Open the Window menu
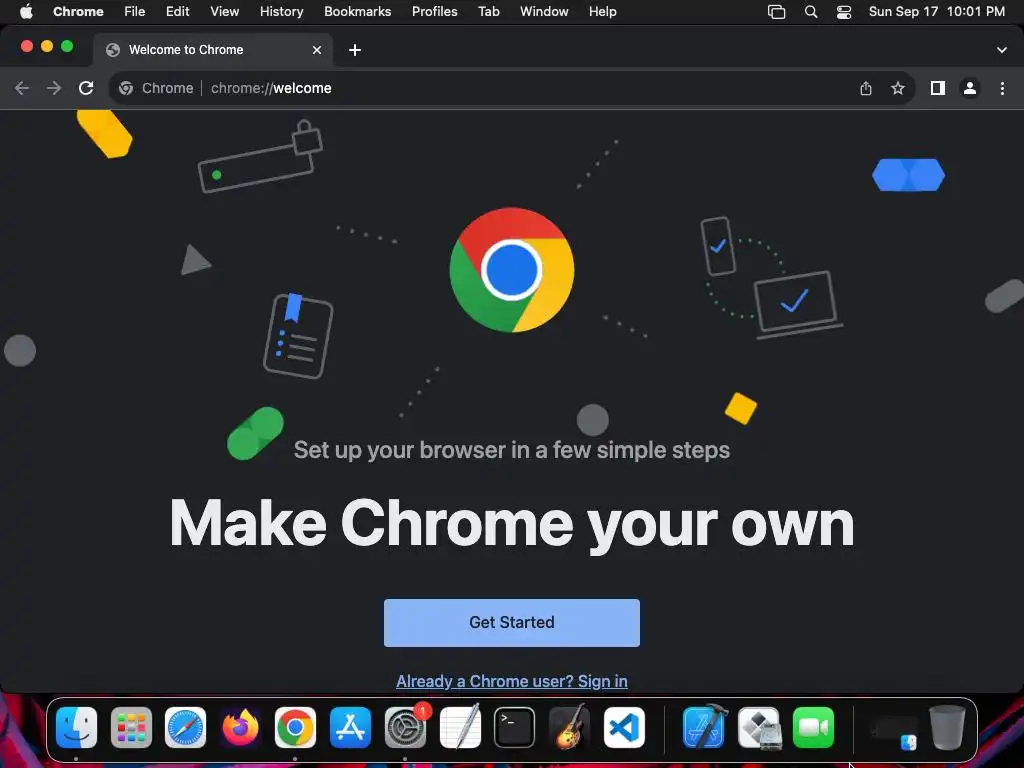Screen dimensions: 1024x768 [x=544, y=12]
